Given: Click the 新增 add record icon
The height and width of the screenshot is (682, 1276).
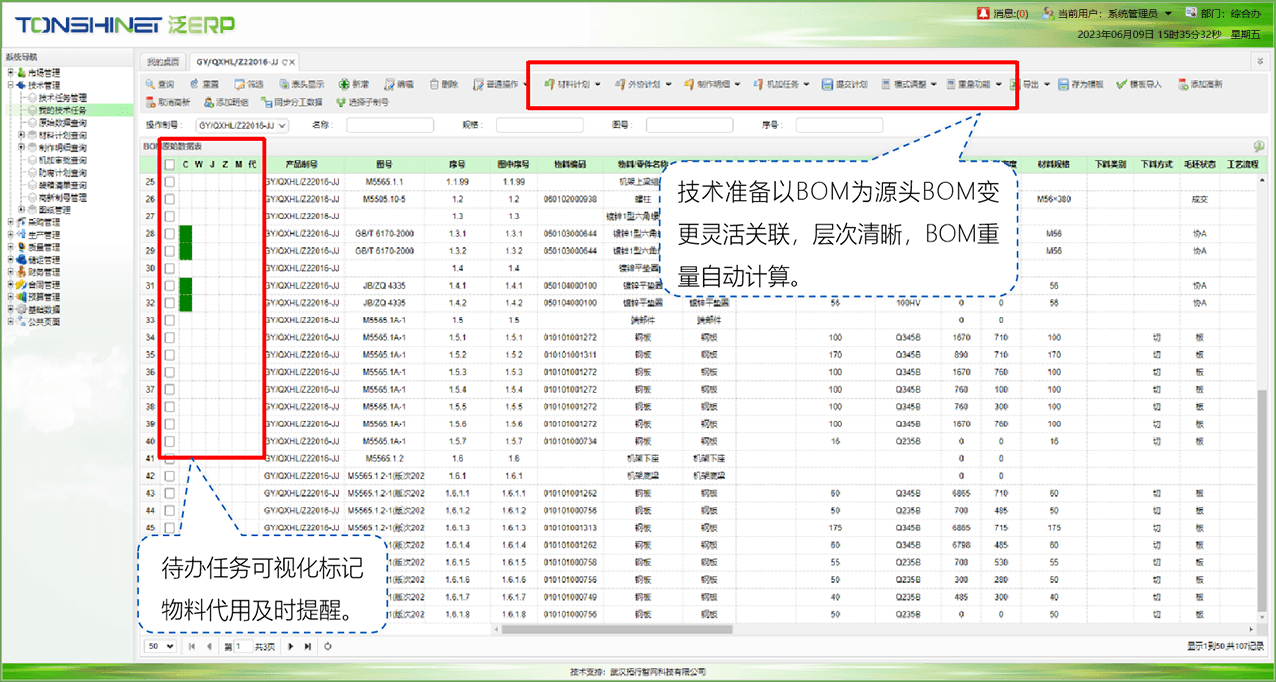Looking at the screenshot, I should point(344,85).
